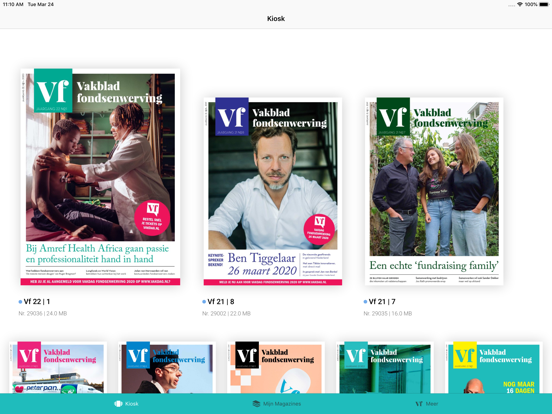Tap the blue dot beside Vf 21 | 8
The image size is (552, 414).
coord(204,302)
